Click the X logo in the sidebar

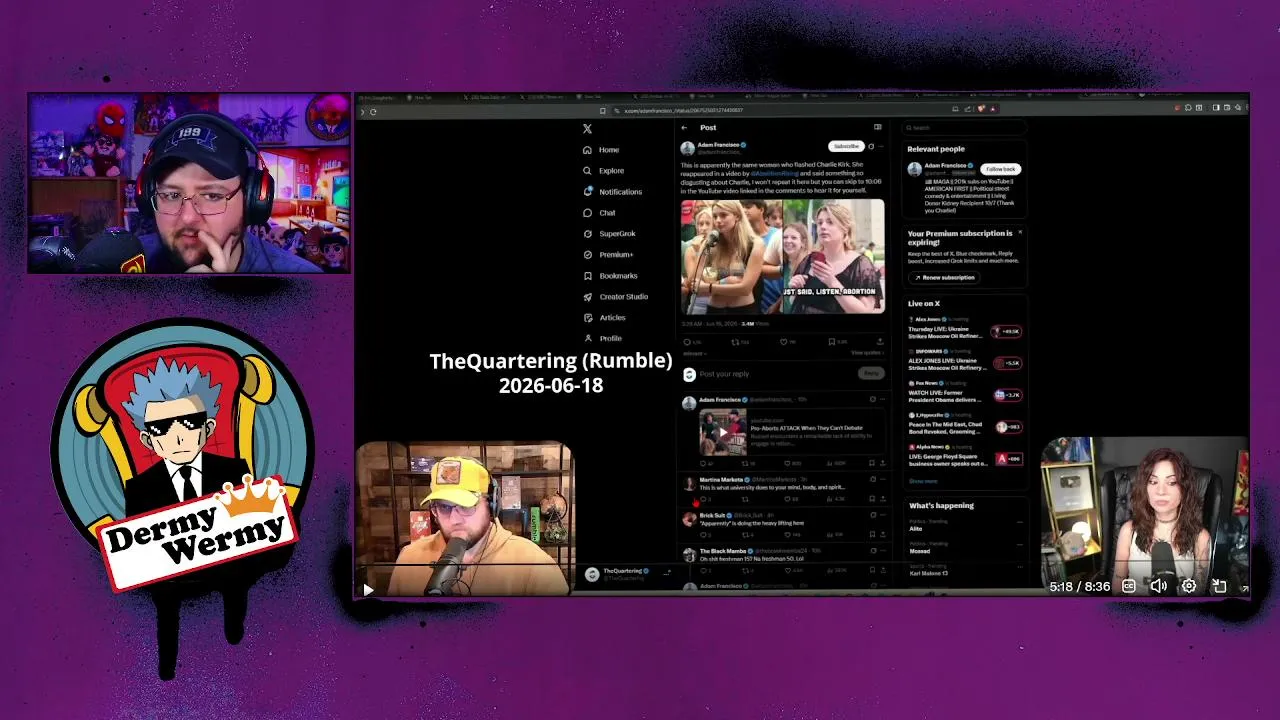(x=587, y=129)
